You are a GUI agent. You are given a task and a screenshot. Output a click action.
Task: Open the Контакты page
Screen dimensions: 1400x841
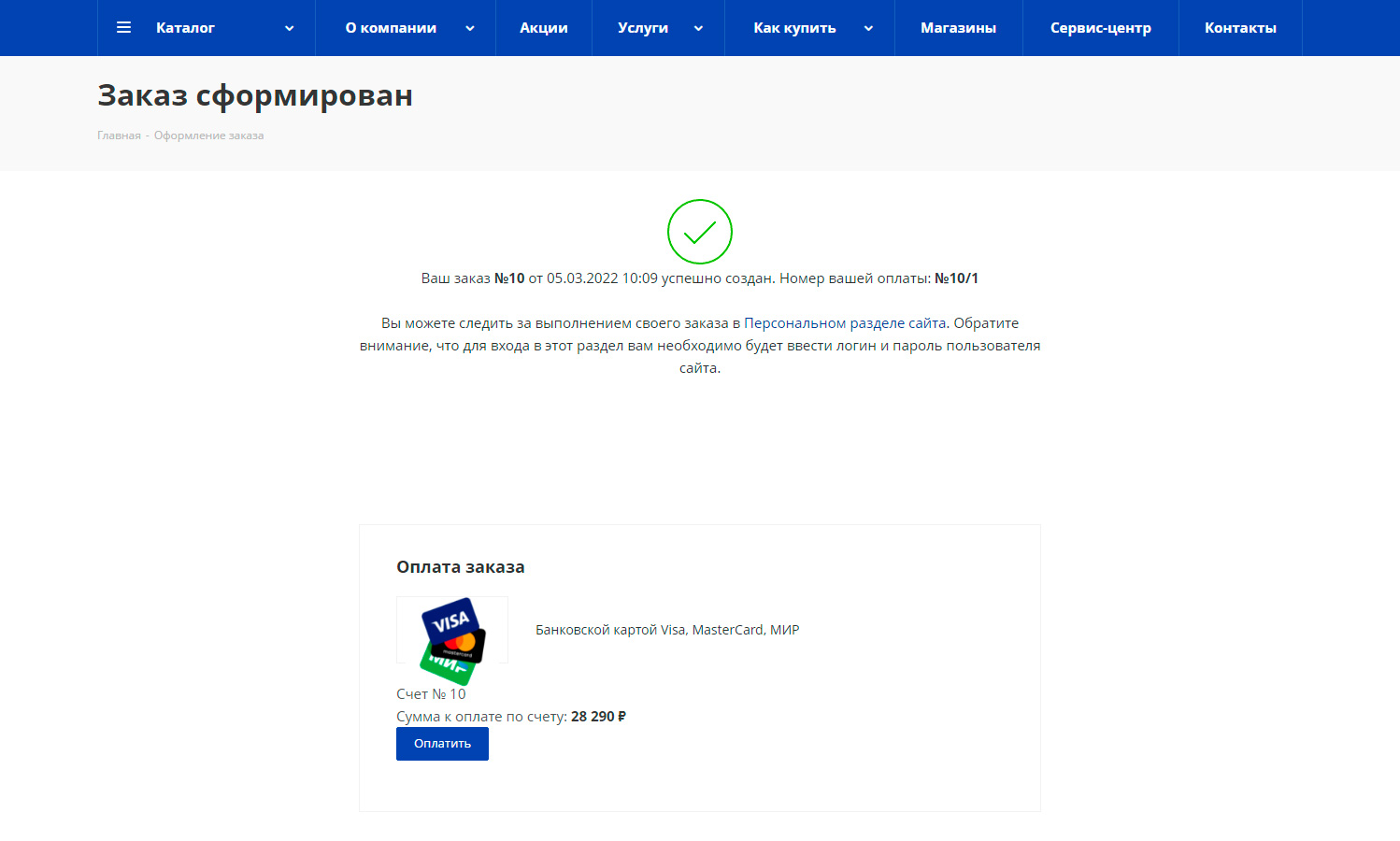tap(1240, 28)
